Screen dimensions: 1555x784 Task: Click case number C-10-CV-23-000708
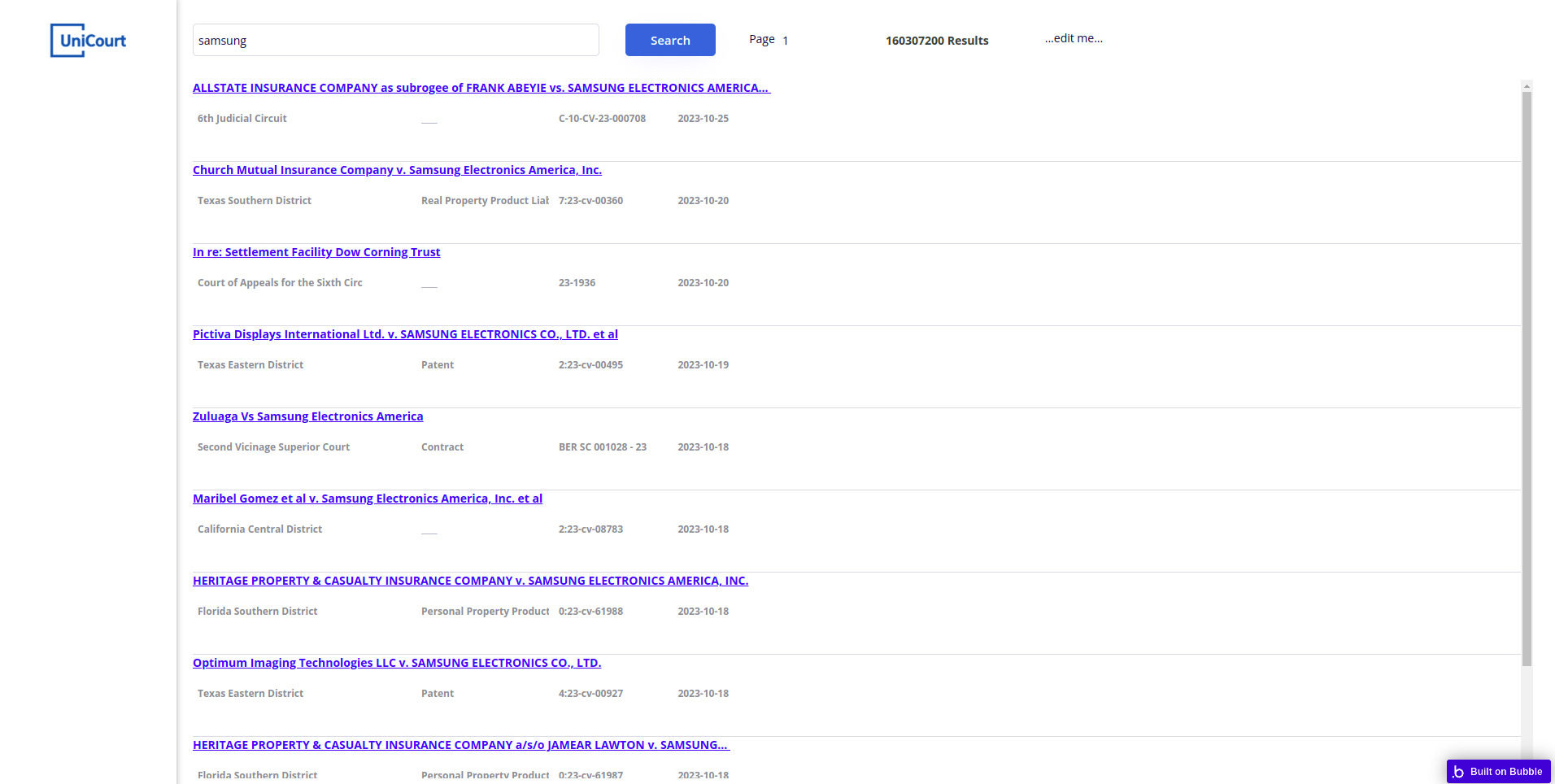tap(602, 119)
